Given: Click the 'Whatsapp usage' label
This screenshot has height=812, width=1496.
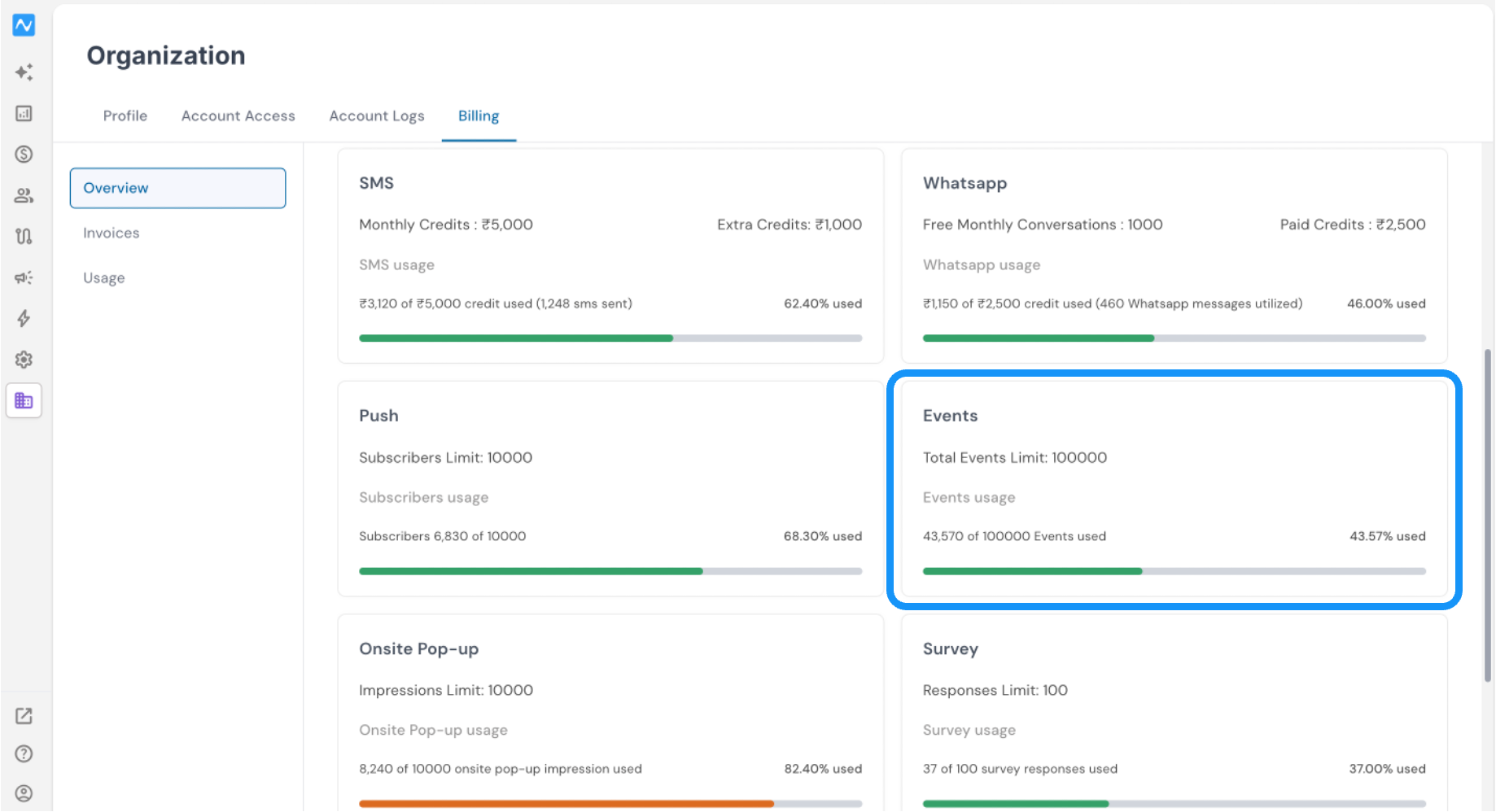Looking at the screenshot, I should coord(982,264).
